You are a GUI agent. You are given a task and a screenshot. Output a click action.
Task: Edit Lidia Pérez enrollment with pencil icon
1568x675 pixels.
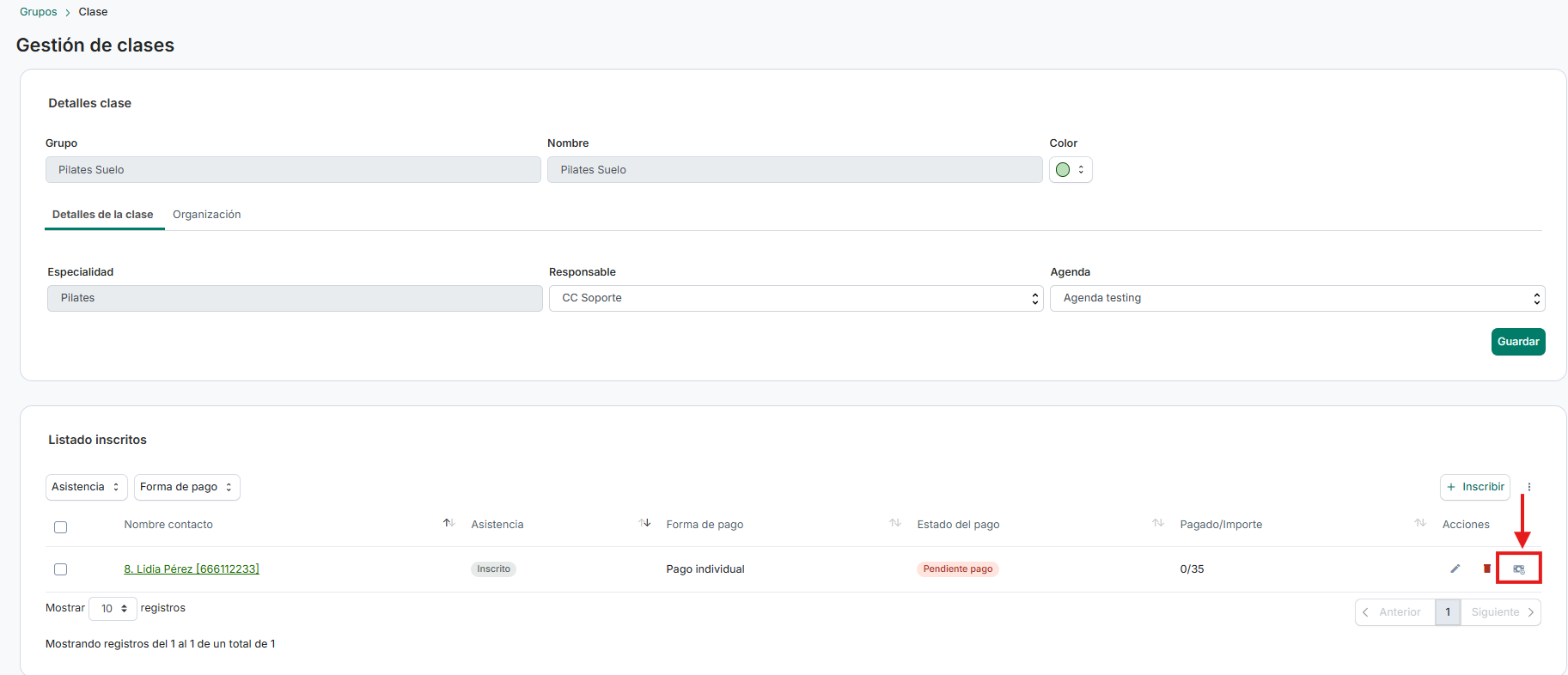point(1455,569)
